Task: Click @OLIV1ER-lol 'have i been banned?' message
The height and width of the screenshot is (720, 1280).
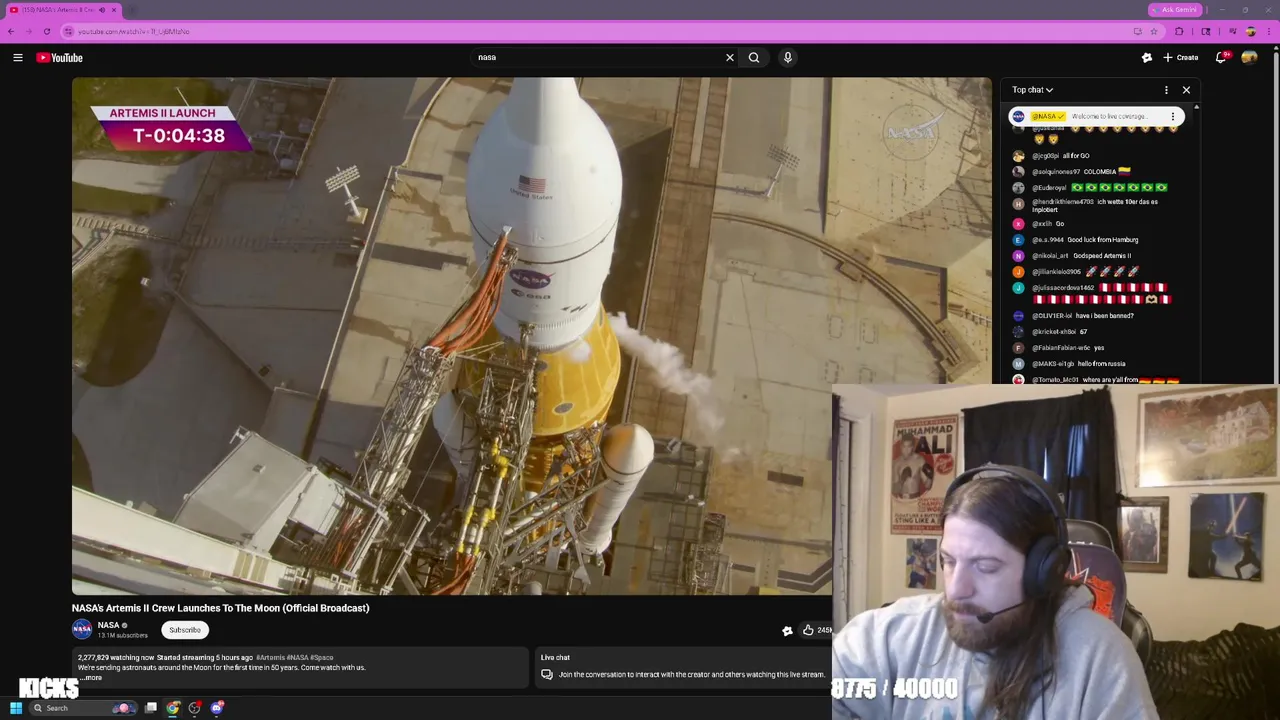Action: [x=1073, y=316]
